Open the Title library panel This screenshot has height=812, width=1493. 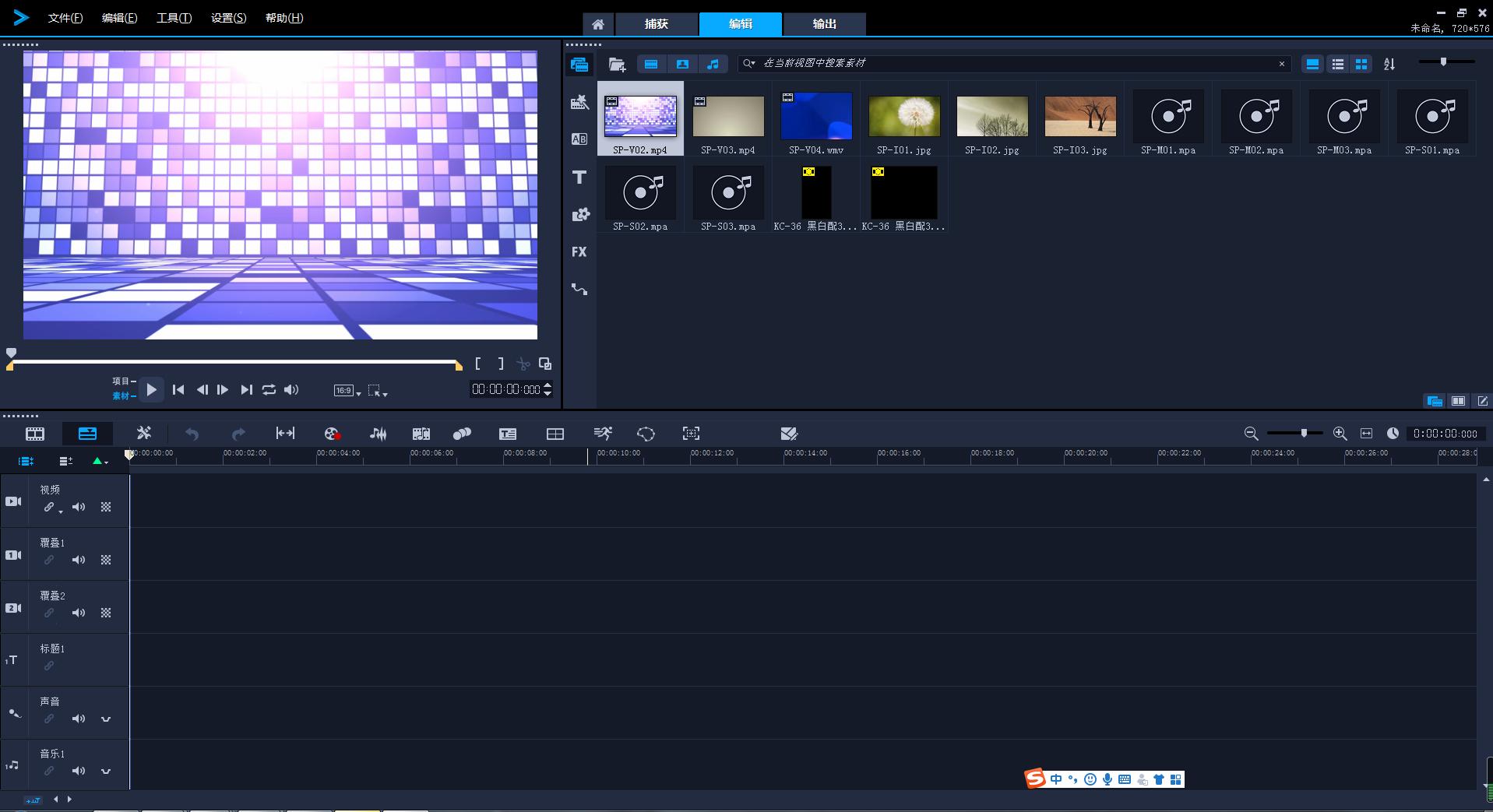coord(579,178)
